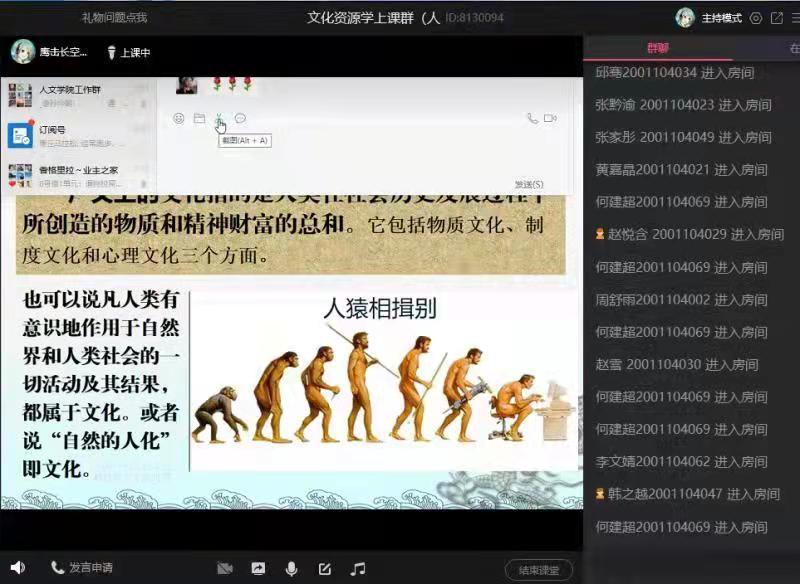
Task: Toggle the camera video icon
Action: pyautogui.click(x=225, y=568)
